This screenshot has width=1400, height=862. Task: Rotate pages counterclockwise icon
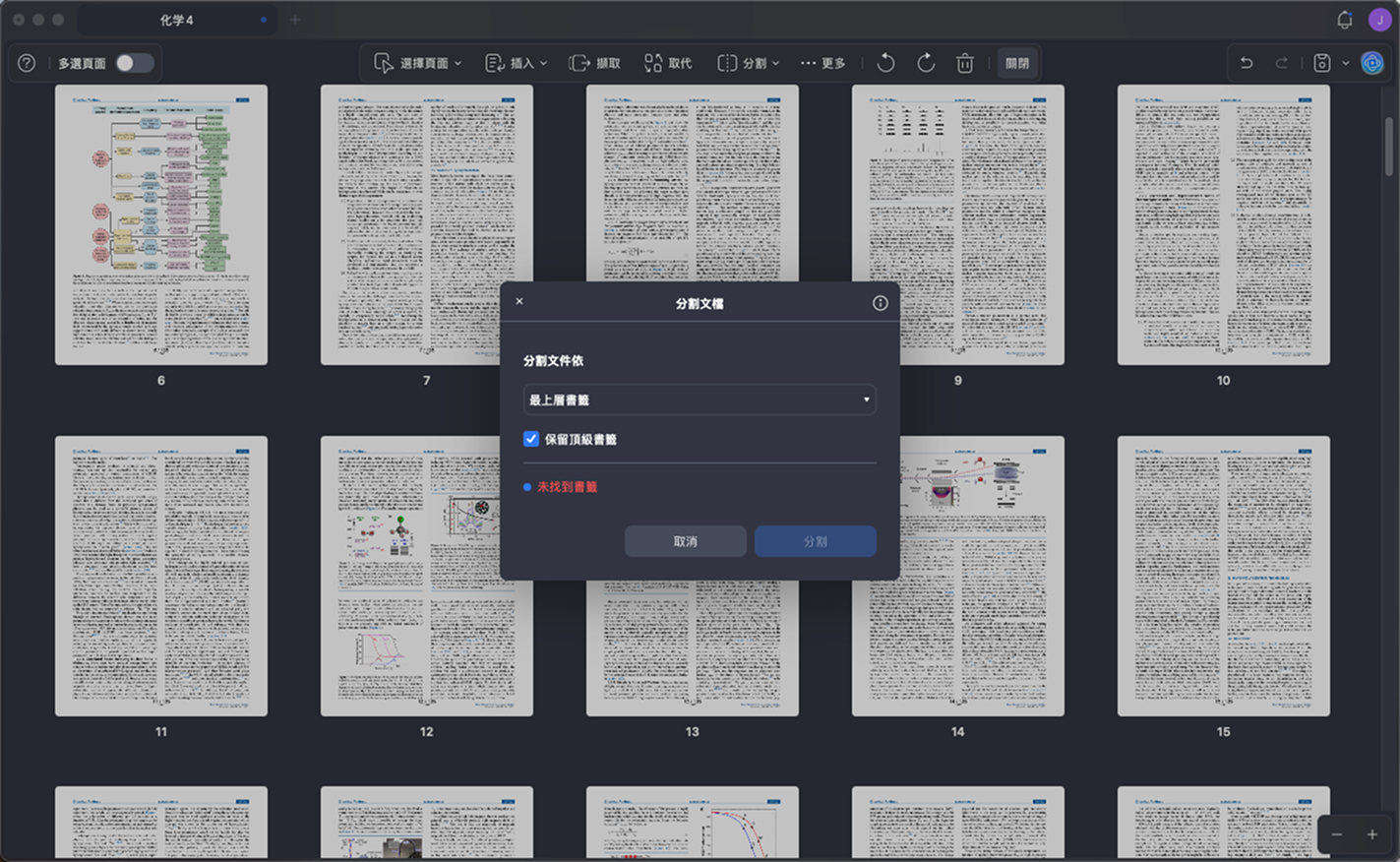pyautogui.click(x=885, y=63)
